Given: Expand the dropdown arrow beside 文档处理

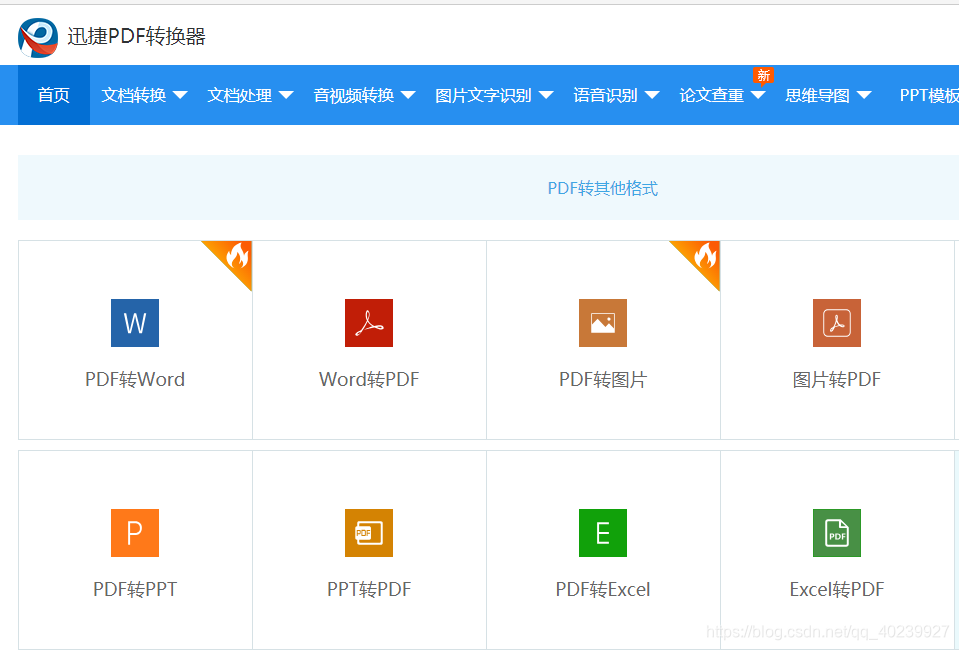Looking at the screenshot, I should (x=286, y=95).
